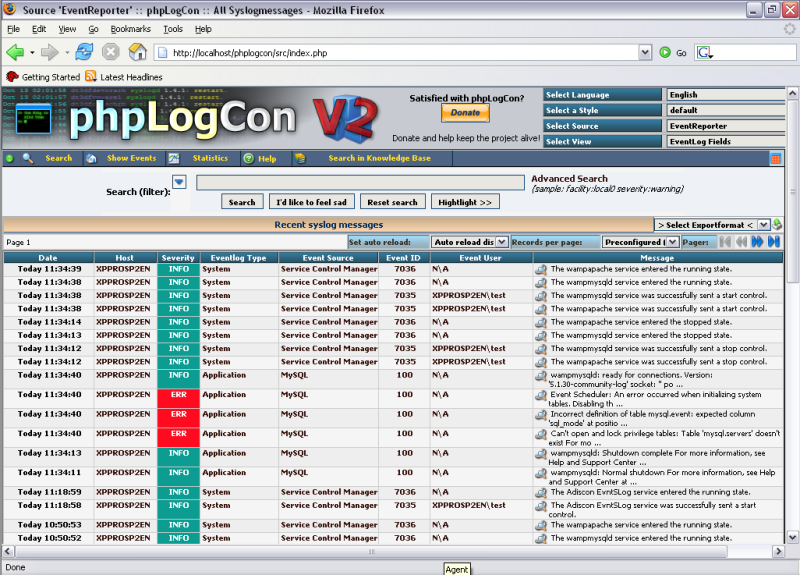
Task: Click detail icon for Shutdown complete message
Action: pos(541,454)
